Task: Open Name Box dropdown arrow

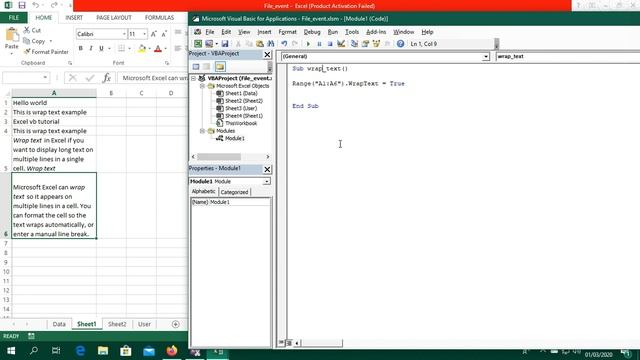Action: (45, 78)
